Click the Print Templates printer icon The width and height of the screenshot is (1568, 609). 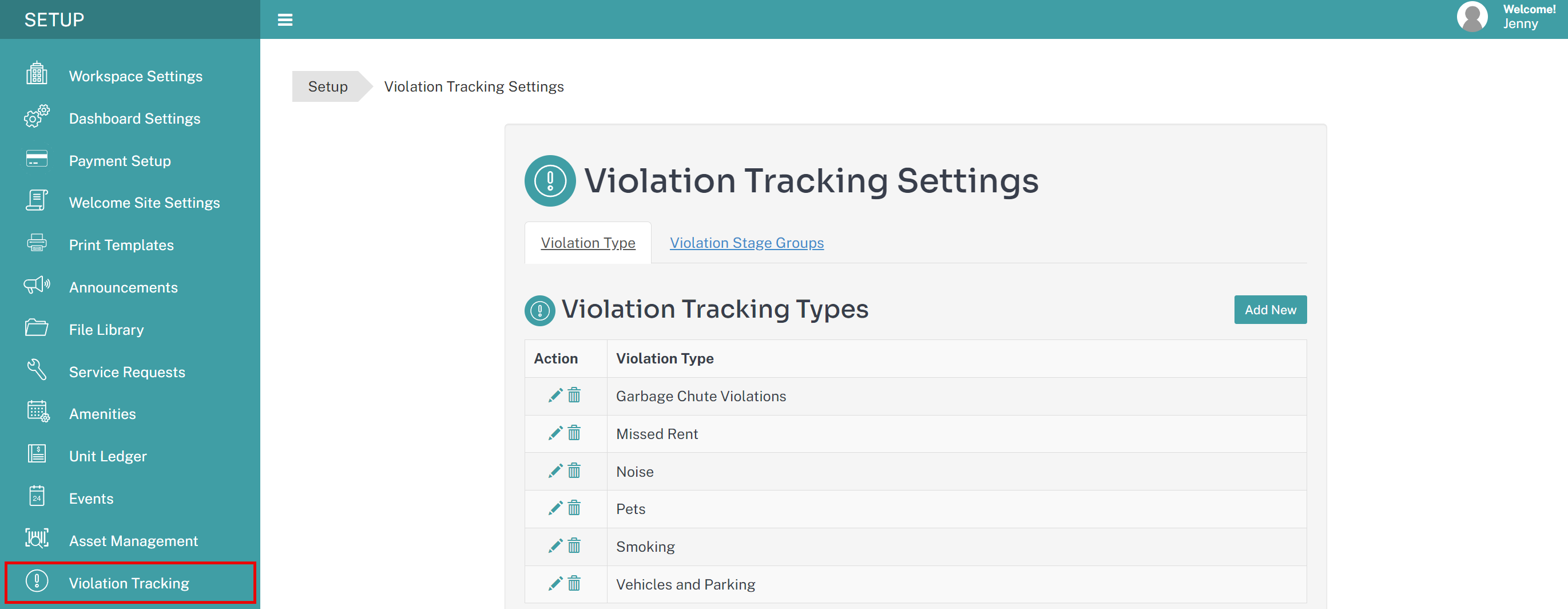pos(37,242)
